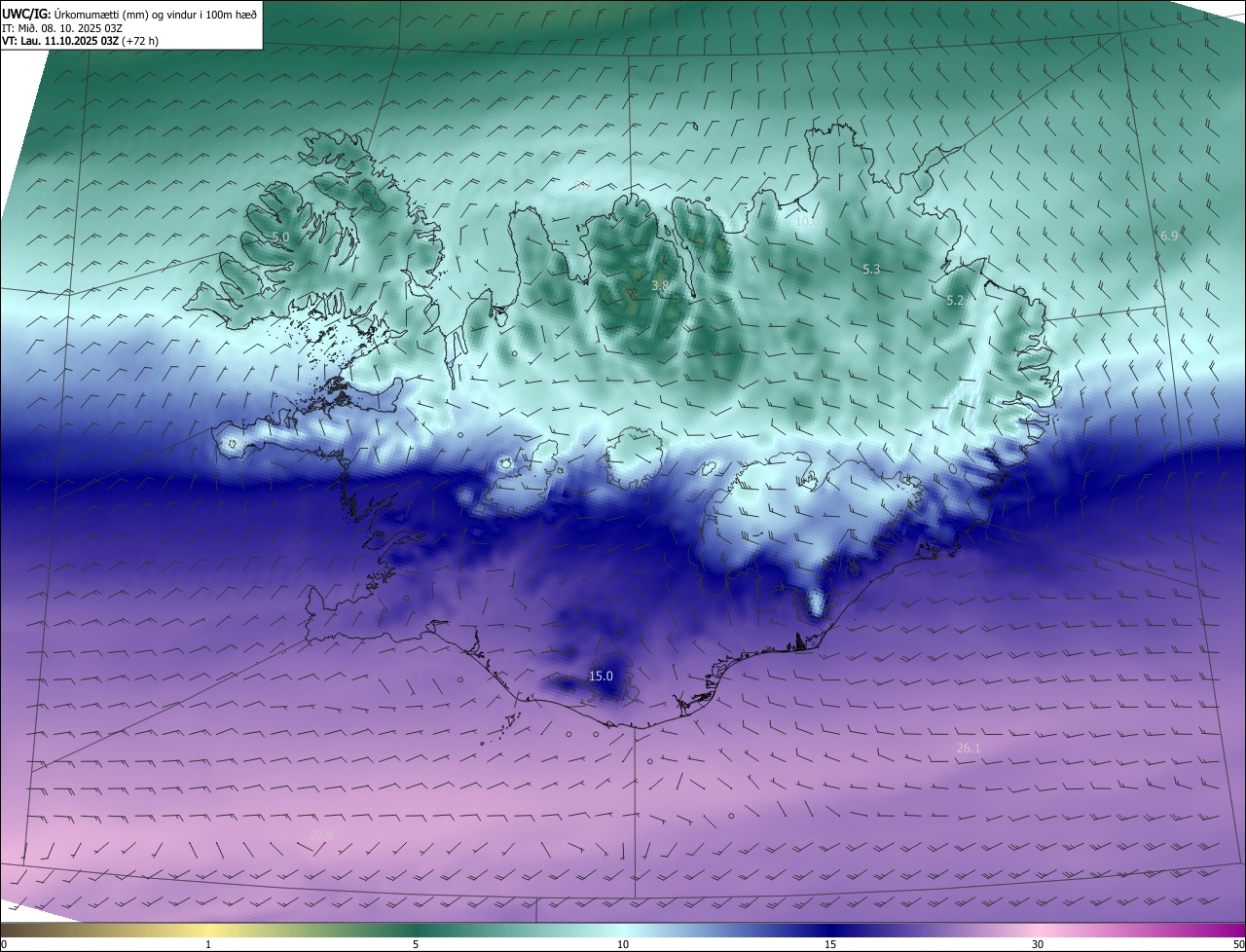Click the valid time line "VT: Lau. 11.10.2025 03Z (+72 h)"
This screenshot has width=1246, height=952.
coord(80,41)
